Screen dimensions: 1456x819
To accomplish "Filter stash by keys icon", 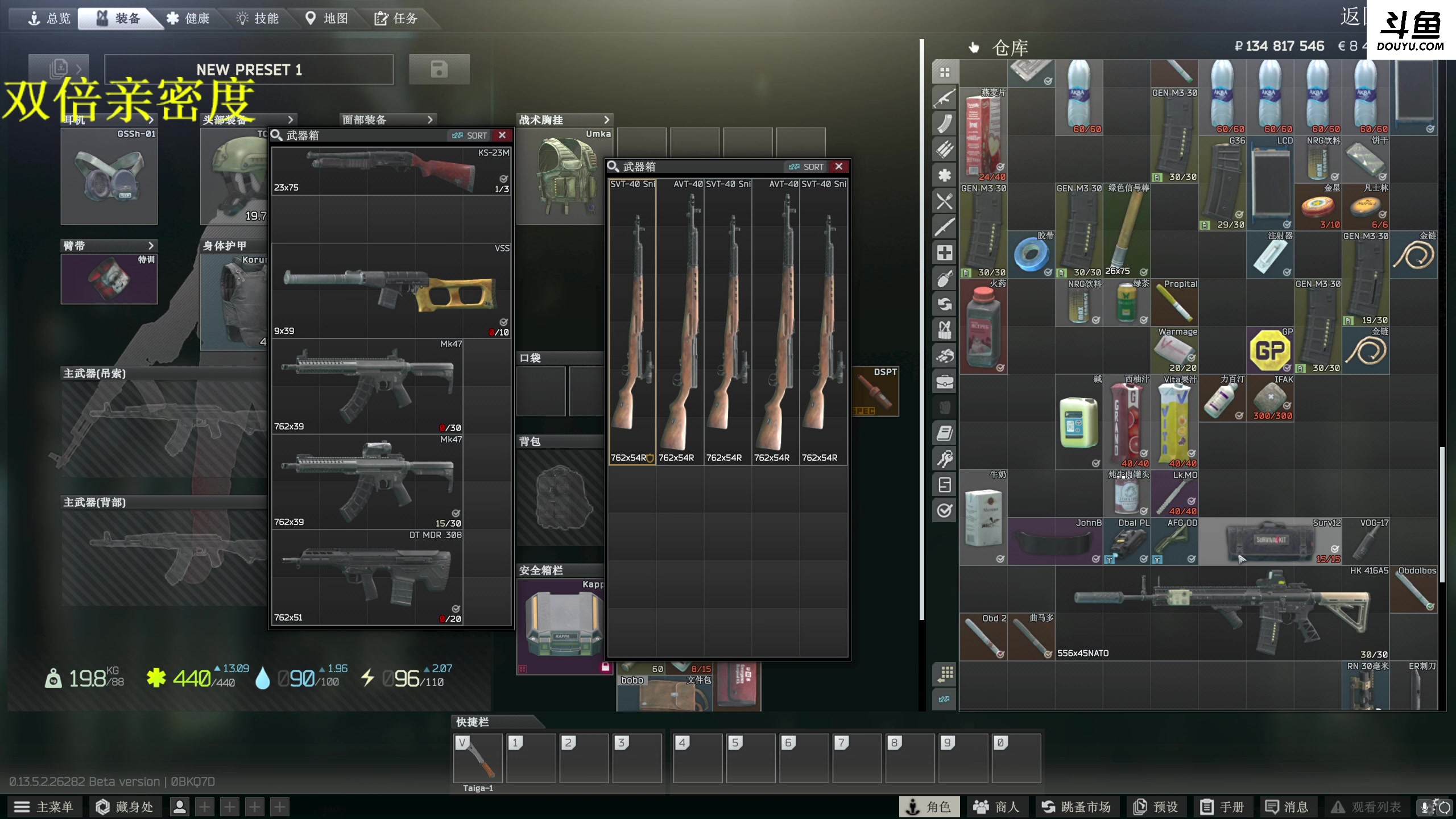I will 945,459.
